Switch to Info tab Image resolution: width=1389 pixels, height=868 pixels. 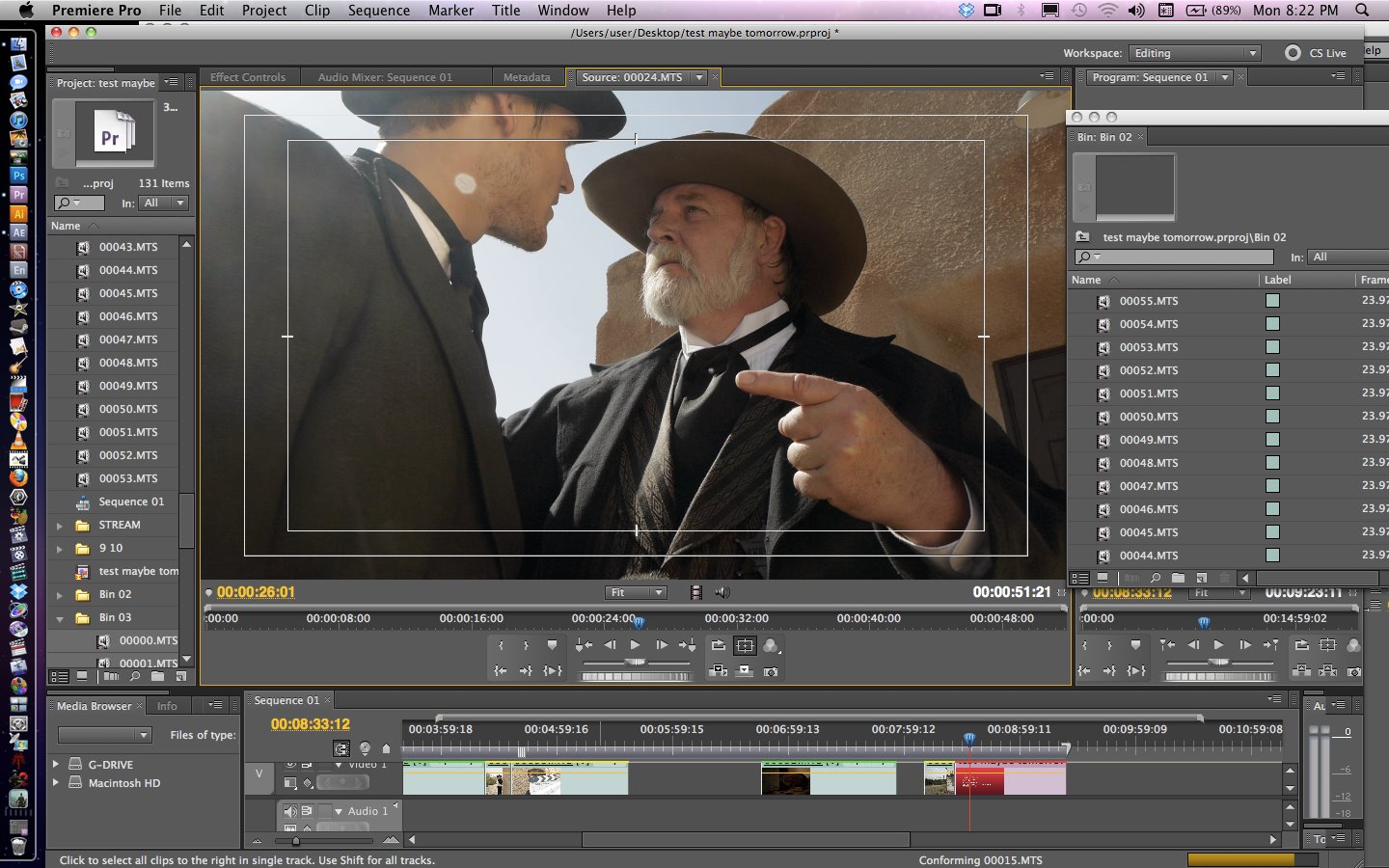tap(167, 706)
